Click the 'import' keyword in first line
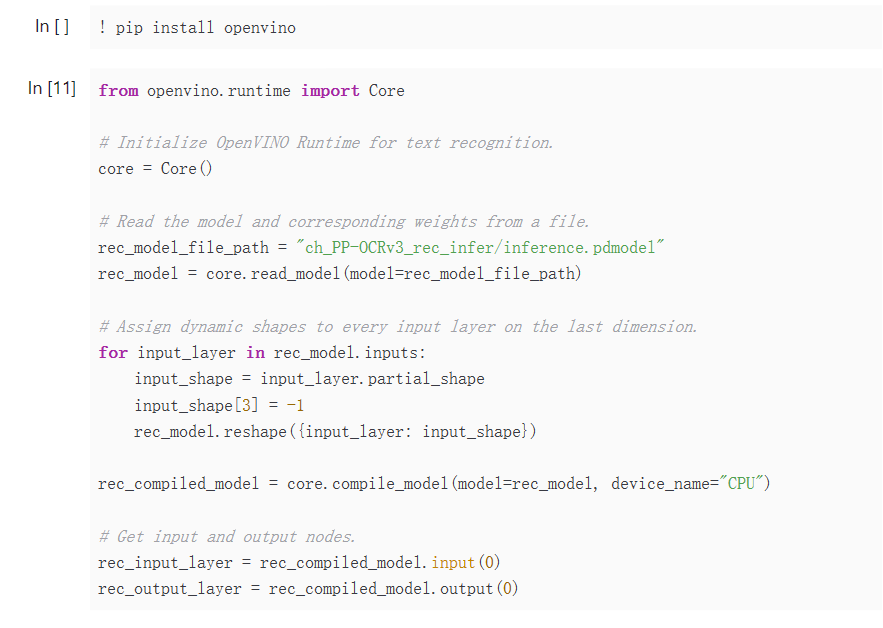This screenshot has width=883, height=628. tap(330, 91)
